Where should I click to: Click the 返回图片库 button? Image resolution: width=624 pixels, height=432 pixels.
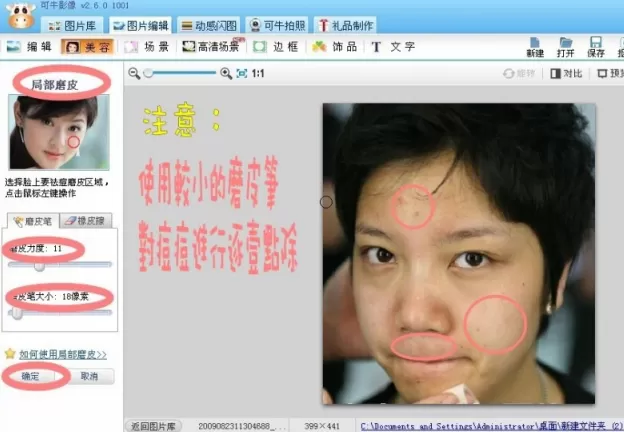point(153,426)
